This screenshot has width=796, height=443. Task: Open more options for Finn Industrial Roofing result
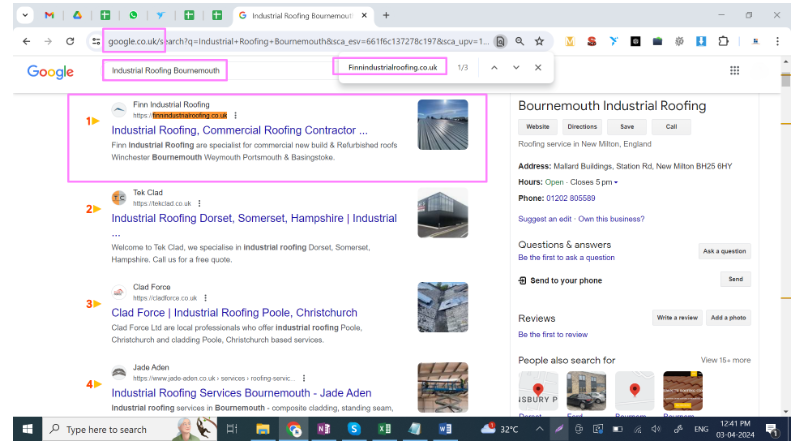click(x=236, y=116)
